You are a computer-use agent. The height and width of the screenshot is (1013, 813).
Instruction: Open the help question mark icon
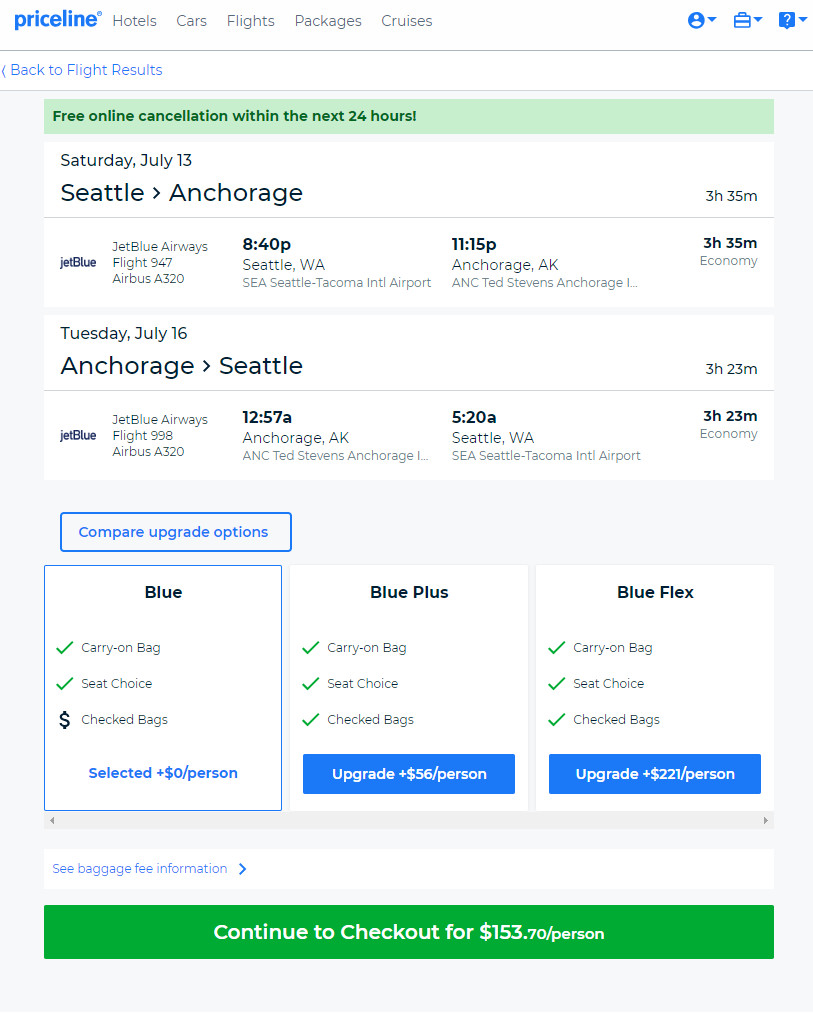click(x=787, y=21)
